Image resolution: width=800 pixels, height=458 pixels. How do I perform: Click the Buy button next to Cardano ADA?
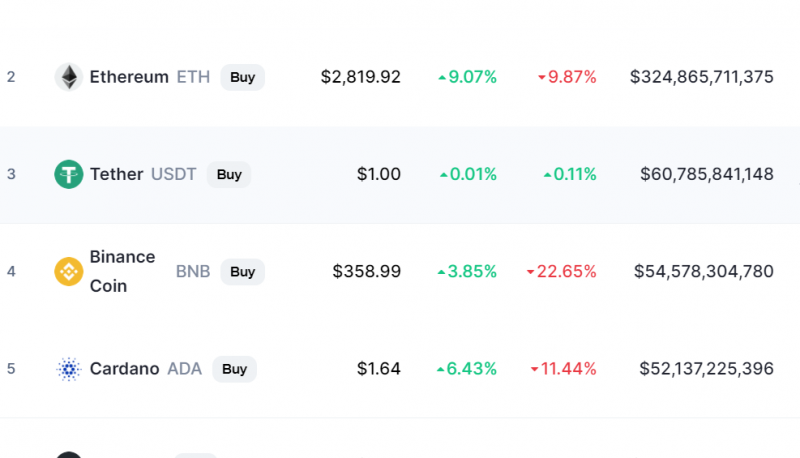[234, 369]
